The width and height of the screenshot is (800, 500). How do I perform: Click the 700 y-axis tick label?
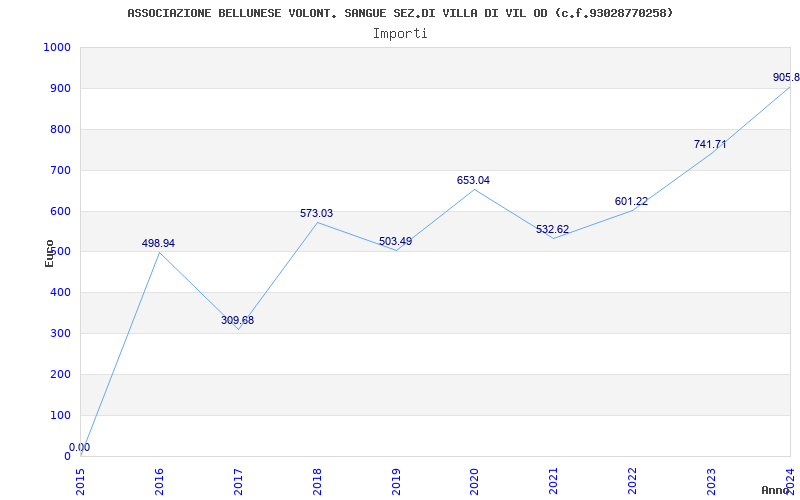click(60, 170)
